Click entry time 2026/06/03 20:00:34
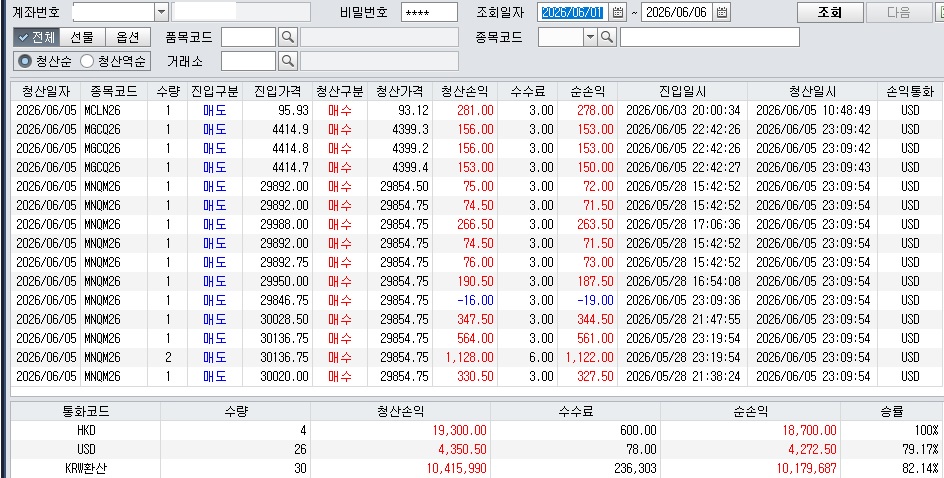The width and height of the screenshot is (944, 478). tap(683, 111)
